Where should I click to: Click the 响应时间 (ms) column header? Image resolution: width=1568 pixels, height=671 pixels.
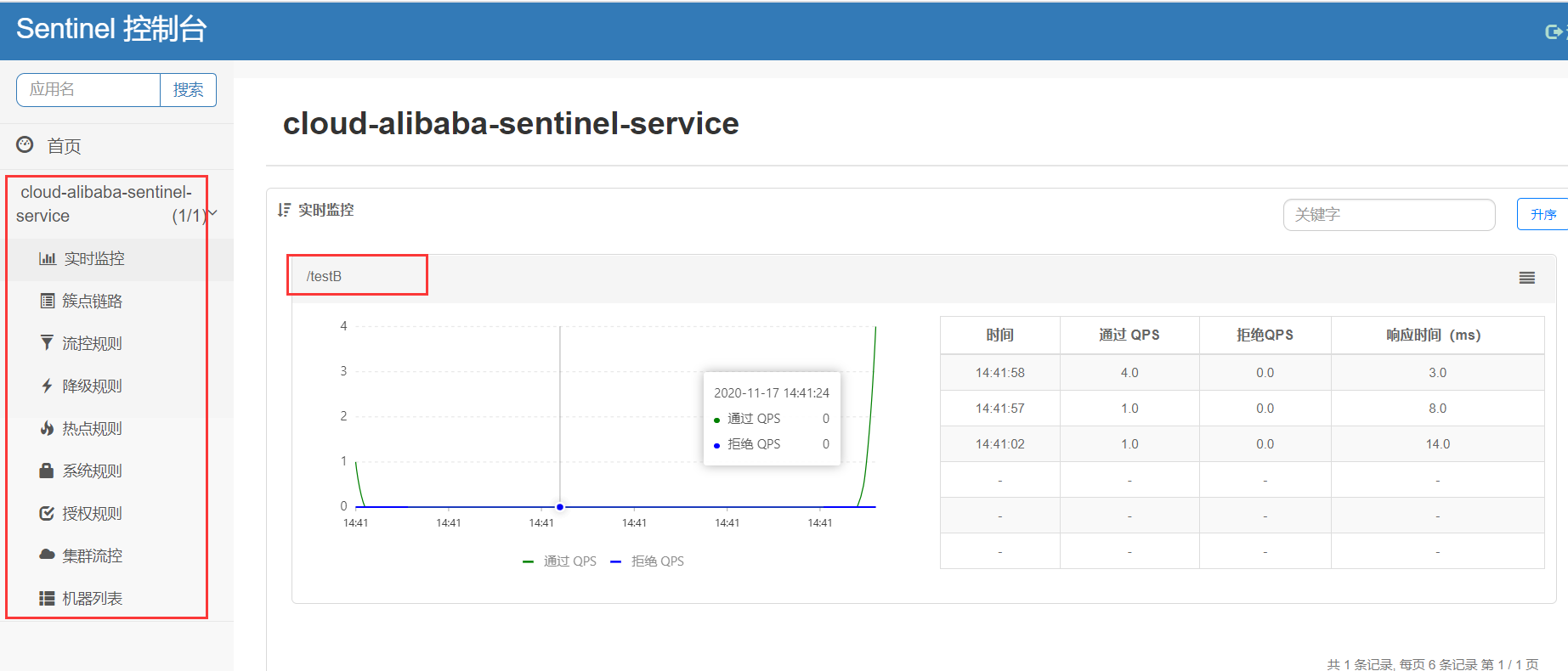(x=1437, y=335)
